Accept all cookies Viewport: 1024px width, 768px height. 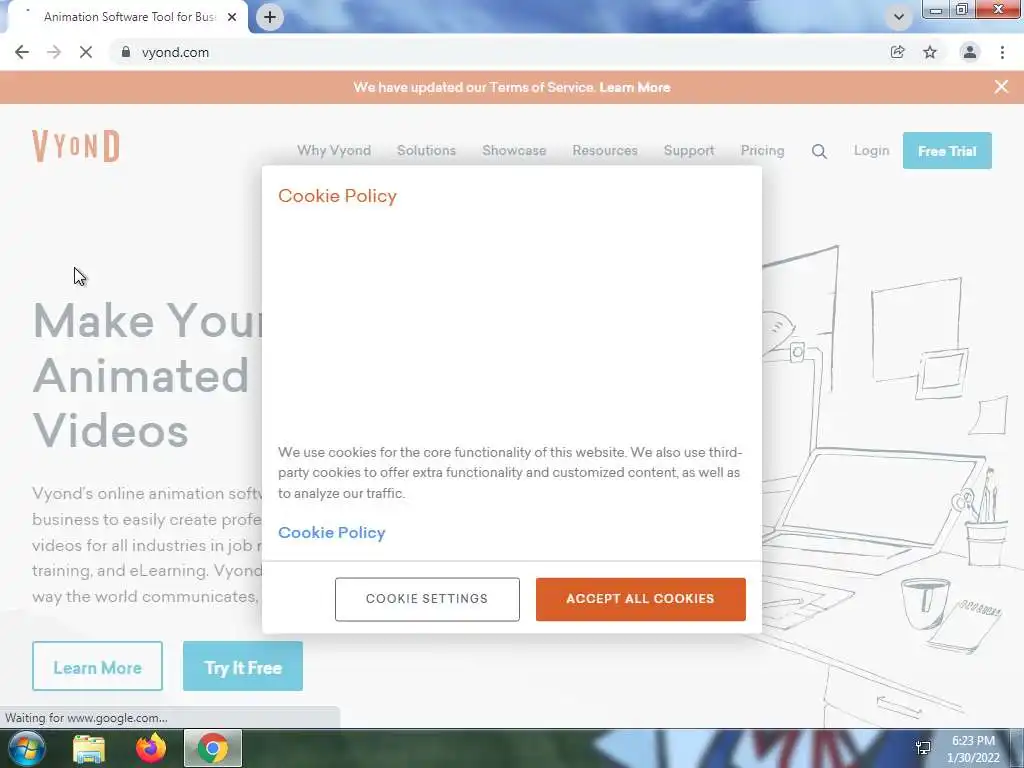point(641,599)
